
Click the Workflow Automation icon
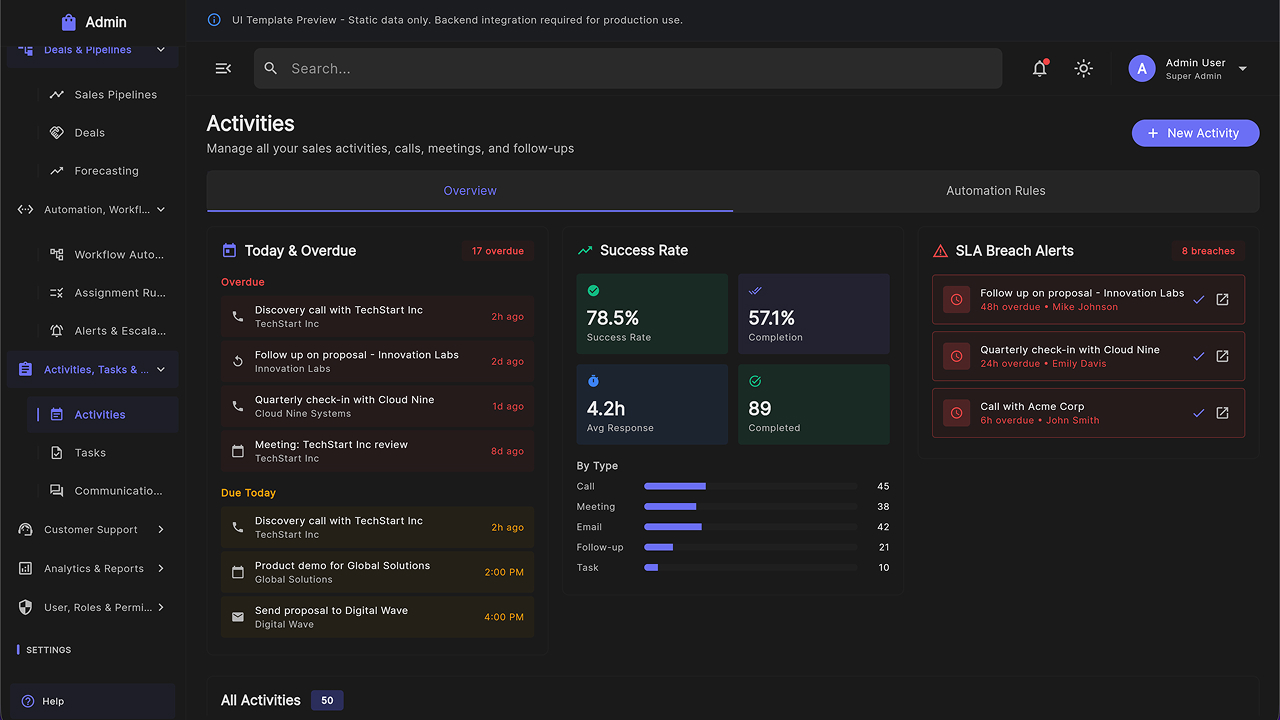click(57, 255)
